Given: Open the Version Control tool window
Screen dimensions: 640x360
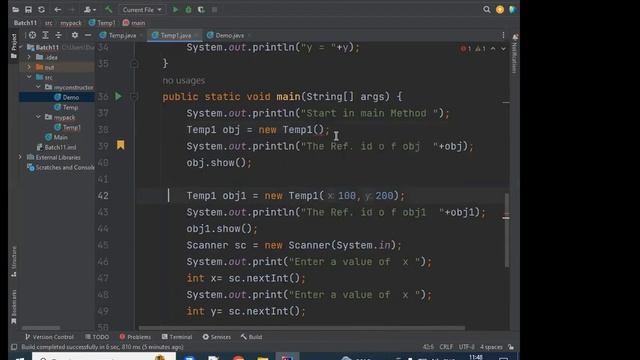Looking at the screenshot, I should point(49,337).
